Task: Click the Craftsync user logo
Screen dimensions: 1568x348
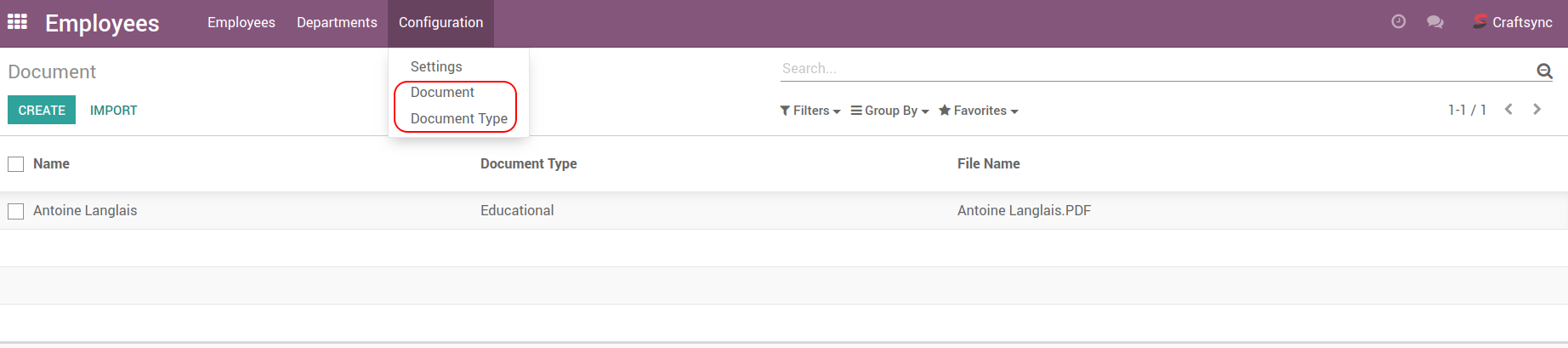Action: [x=1480, y=22]
